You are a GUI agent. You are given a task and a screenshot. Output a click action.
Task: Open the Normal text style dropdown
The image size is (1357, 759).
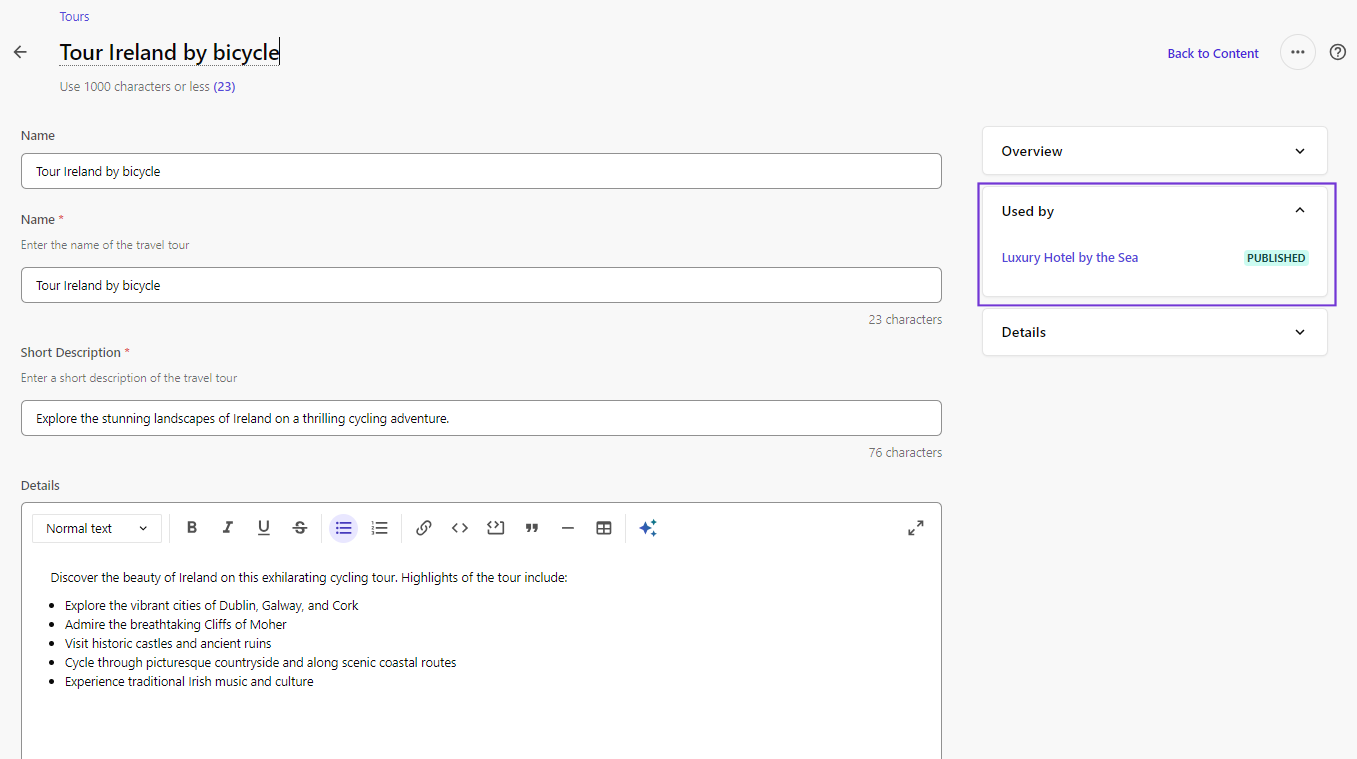click(97, 528)
